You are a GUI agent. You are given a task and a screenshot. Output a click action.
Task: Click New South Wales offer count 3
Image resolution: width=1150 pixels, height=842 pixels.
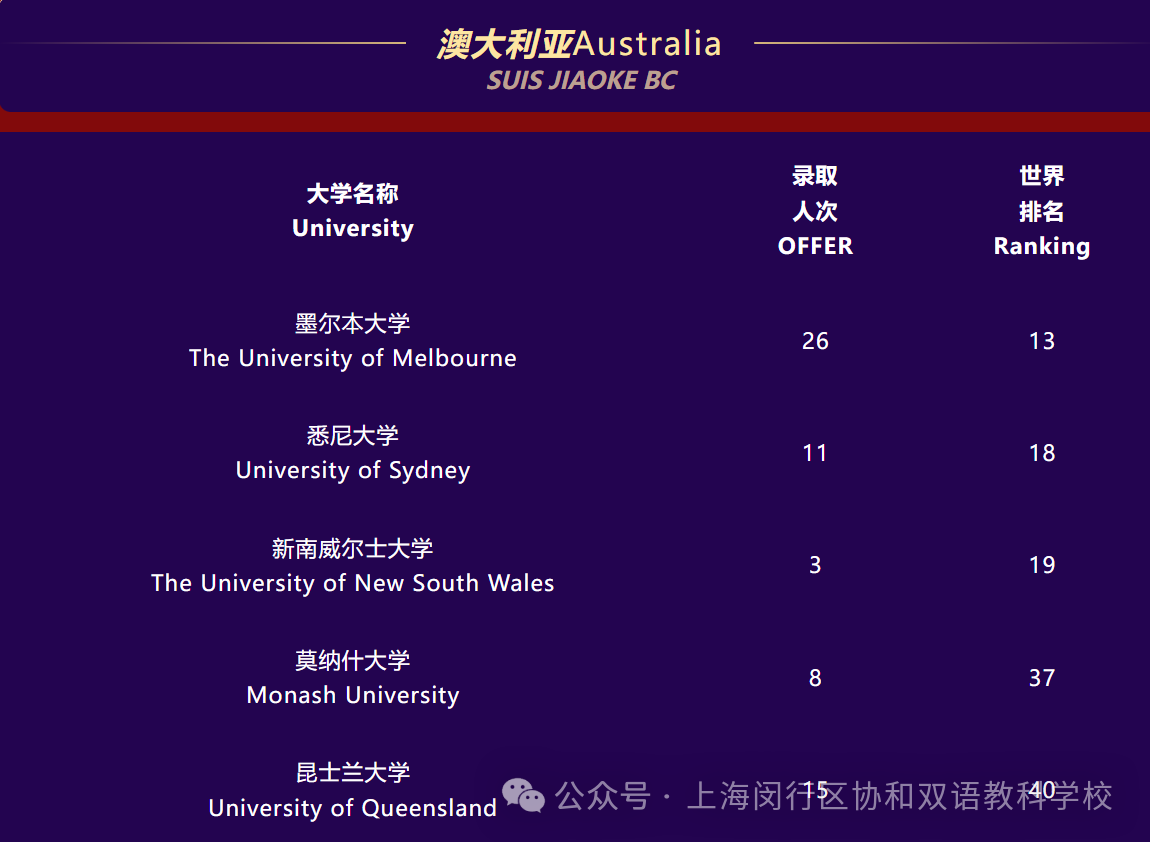(x=815, y=565)
